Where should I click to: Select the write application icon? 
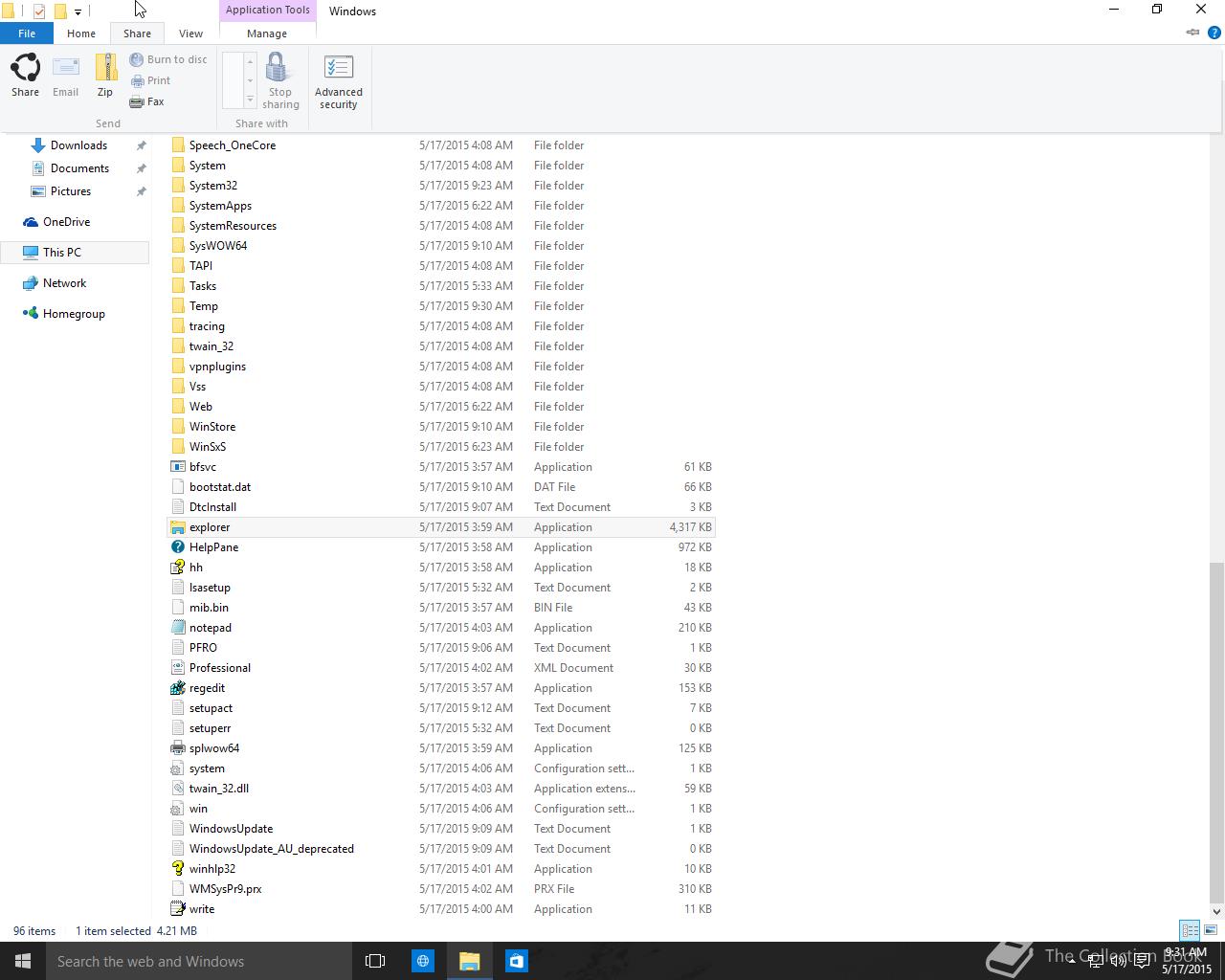click(x=177, y=909)
